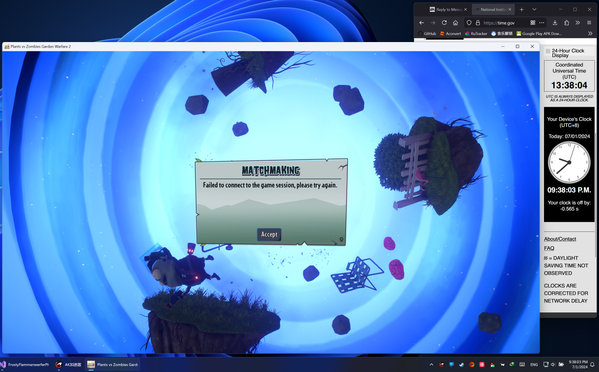
Task: Open the browser downloads icon
Action: (555, 23)
